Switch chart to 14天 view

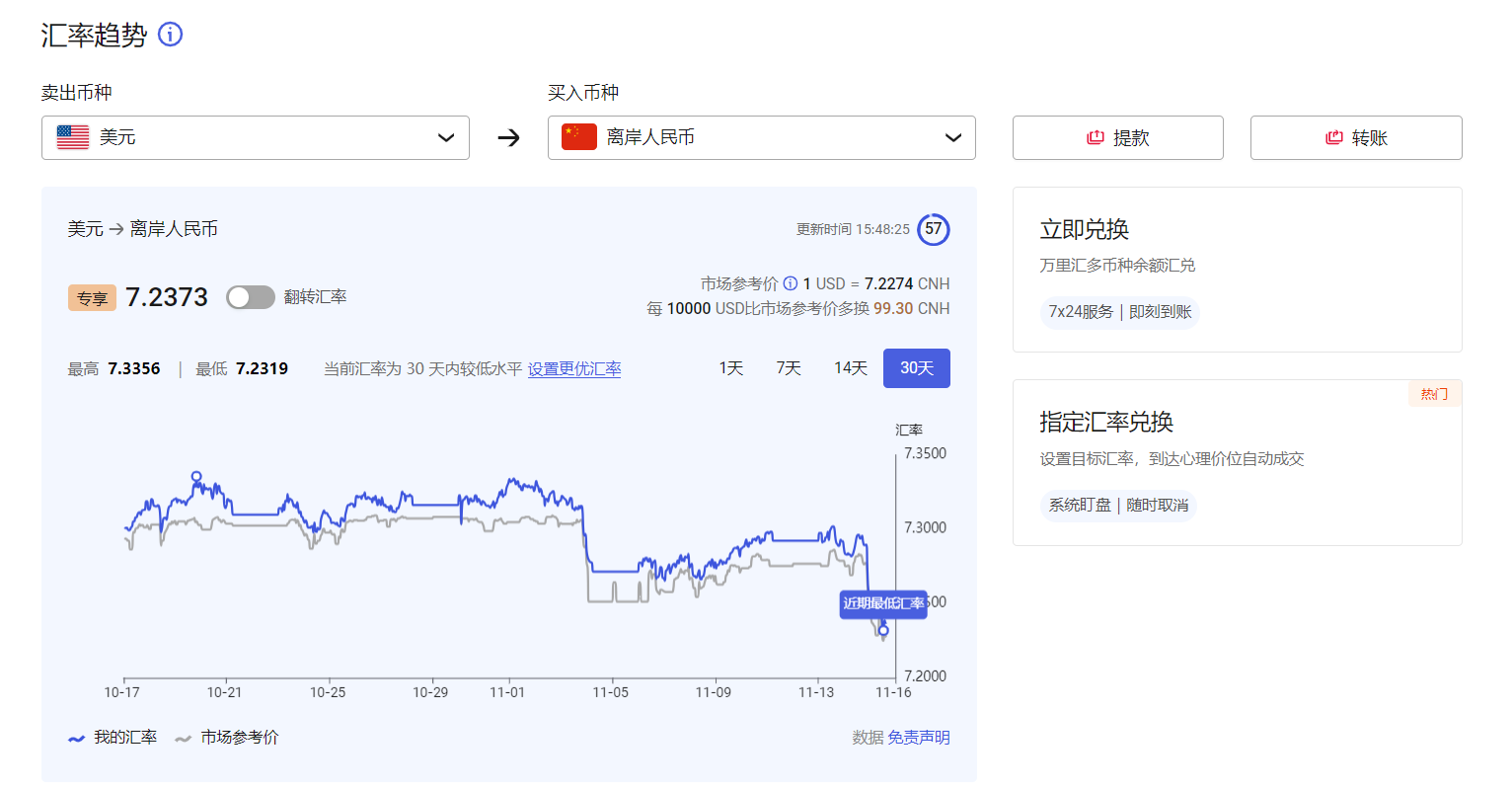point(850,367)
